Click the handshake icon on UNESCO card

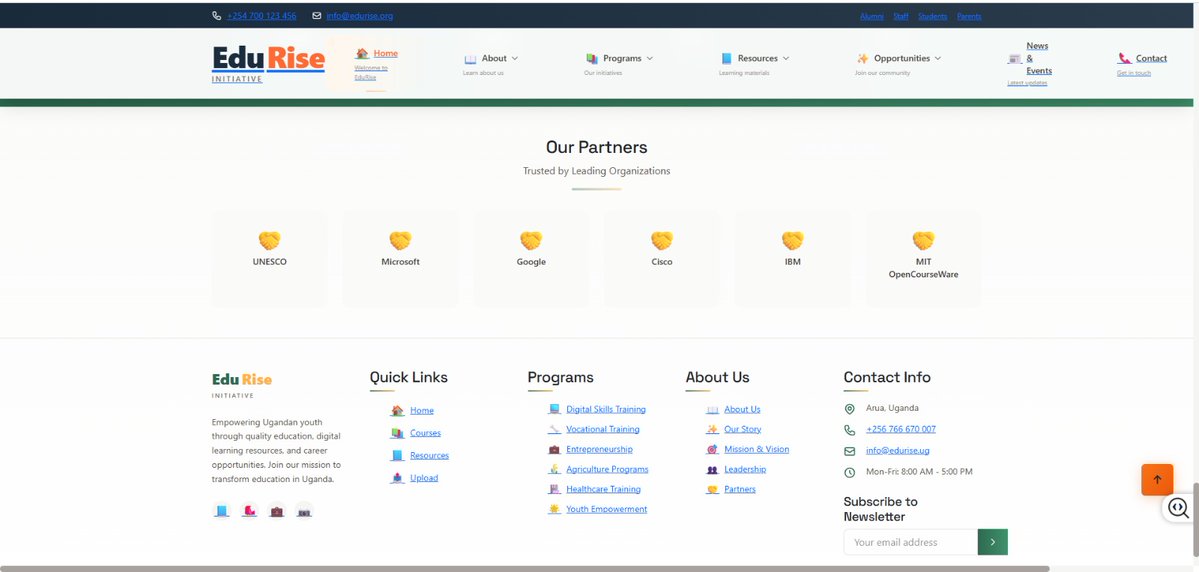(269, 241)
